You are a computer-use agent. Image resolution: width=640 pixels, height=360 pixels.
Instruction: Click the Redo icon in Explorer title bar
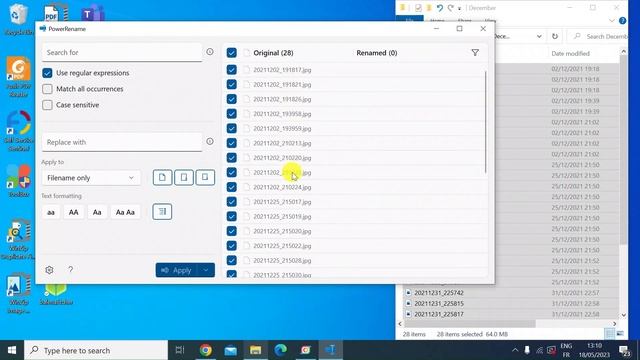[451, 8]
